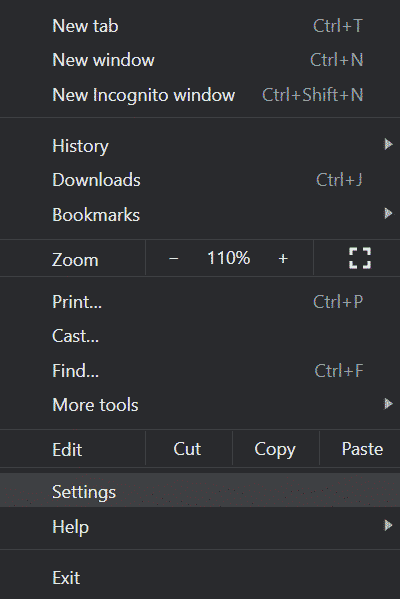Expand the History submenu arrow
The height and width of the screenshot is (599, 400).
(388, 144)
